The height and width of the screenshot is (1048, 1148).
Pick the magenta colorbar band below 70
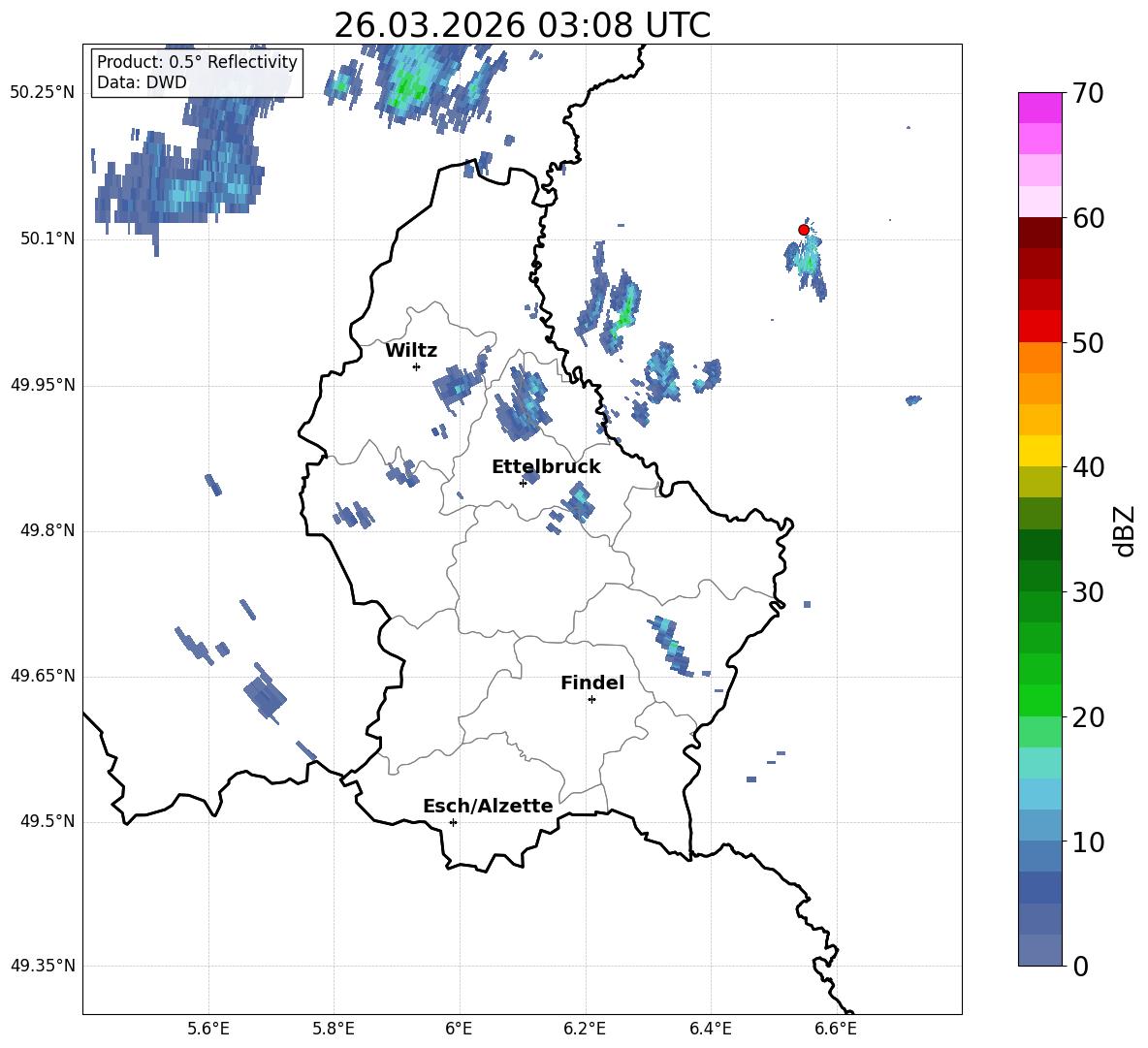tap(1039, 109)
